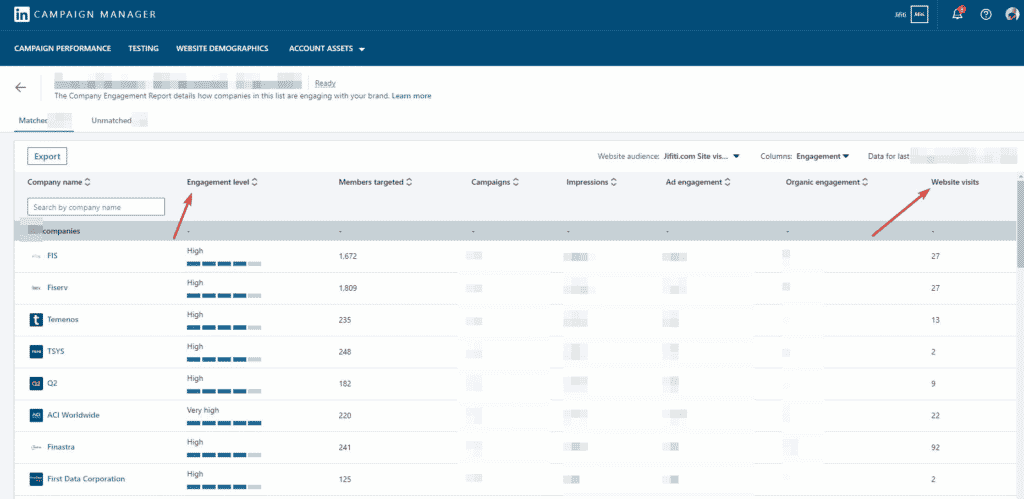Click the Search by company name field
The image size is (1024, 499).
[96, 207]
